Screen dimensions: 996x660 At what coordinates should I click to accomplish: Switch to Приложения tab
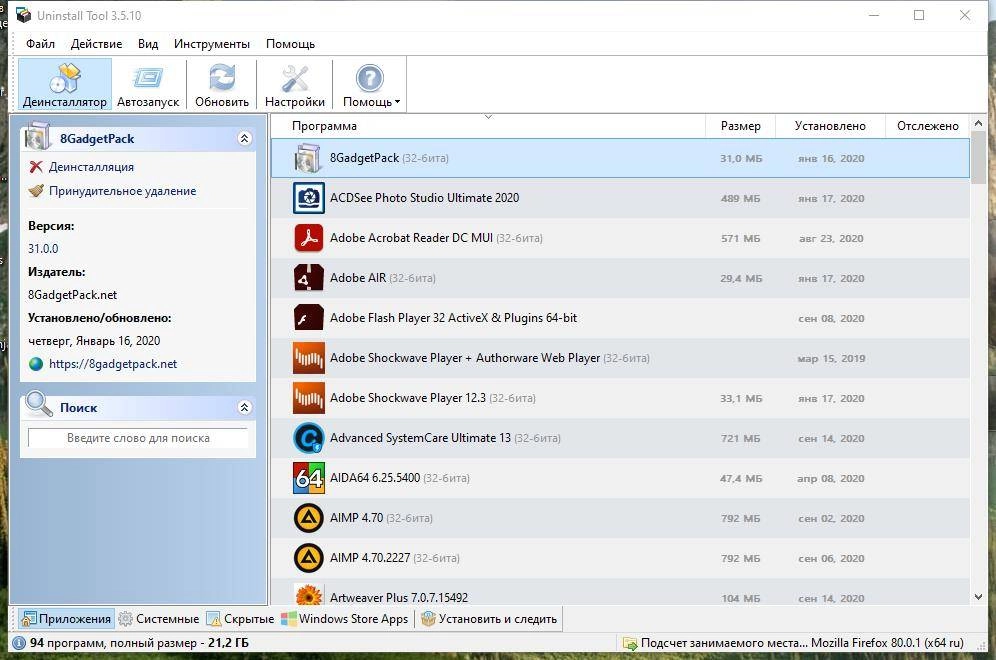(x=66, y=619)
